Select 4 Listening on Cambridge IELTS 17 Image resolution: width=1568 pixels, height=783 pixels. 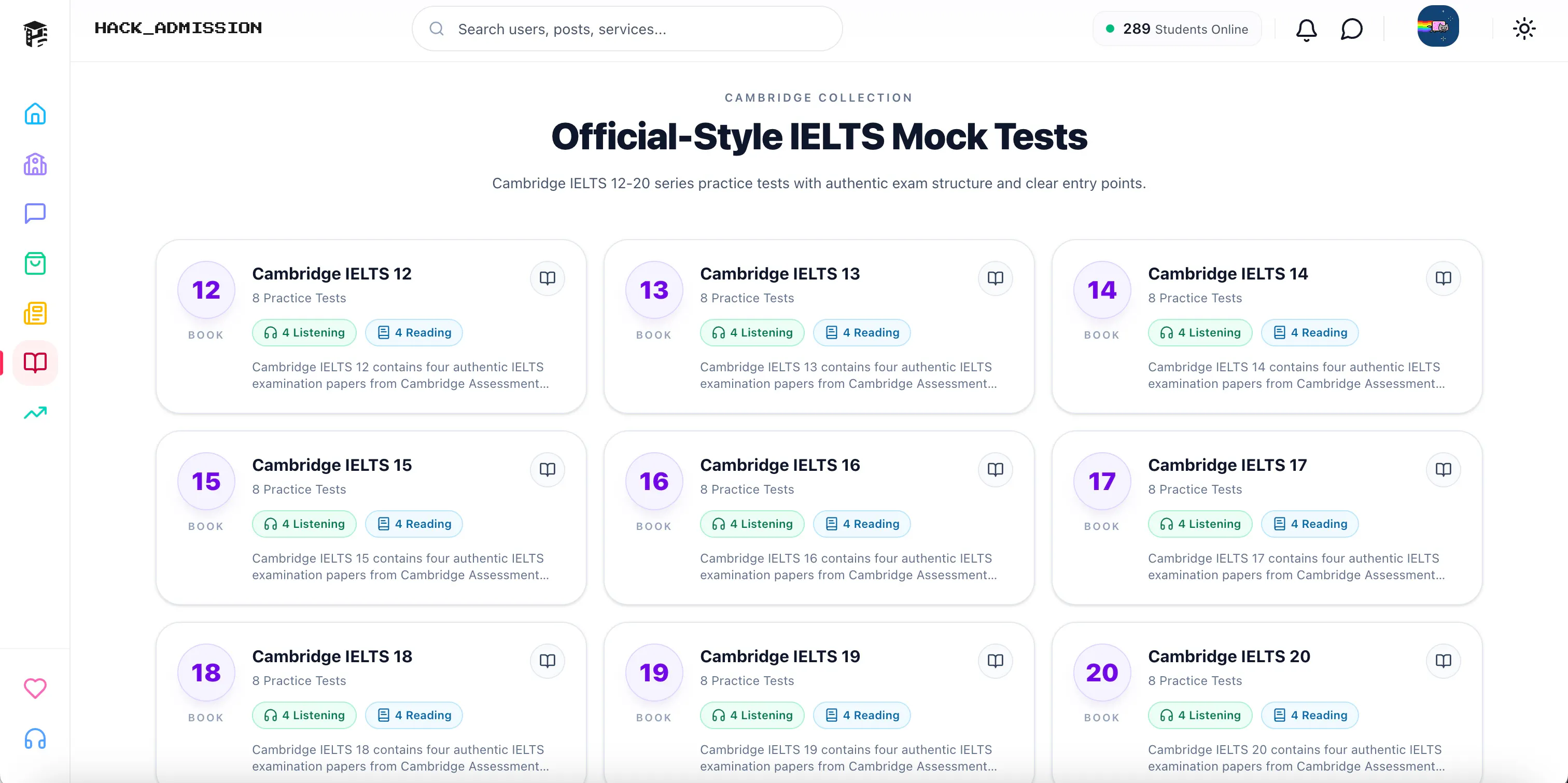[x=1200, y=524]
